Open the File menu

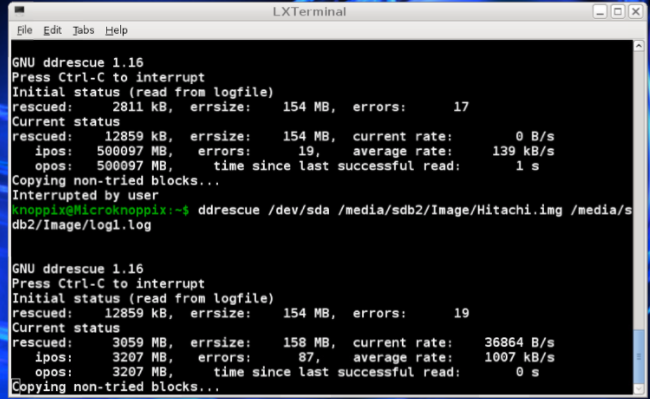point(24,30)
